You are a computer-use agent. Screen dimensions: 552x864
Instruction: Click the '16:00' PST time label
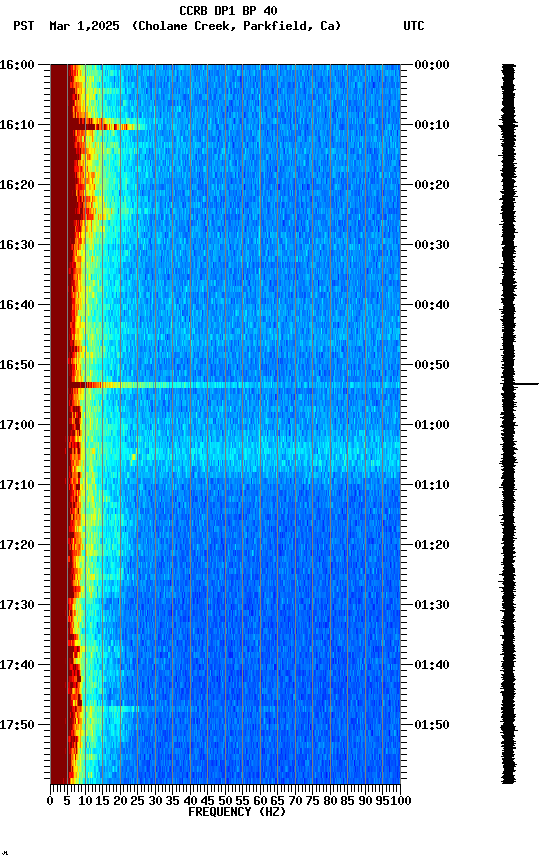click(x=17, y=65)
